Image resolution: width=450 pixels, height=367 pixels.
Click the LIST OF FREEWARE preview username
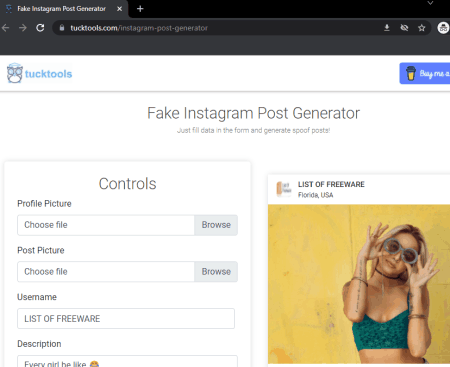(x=331, y=184)
